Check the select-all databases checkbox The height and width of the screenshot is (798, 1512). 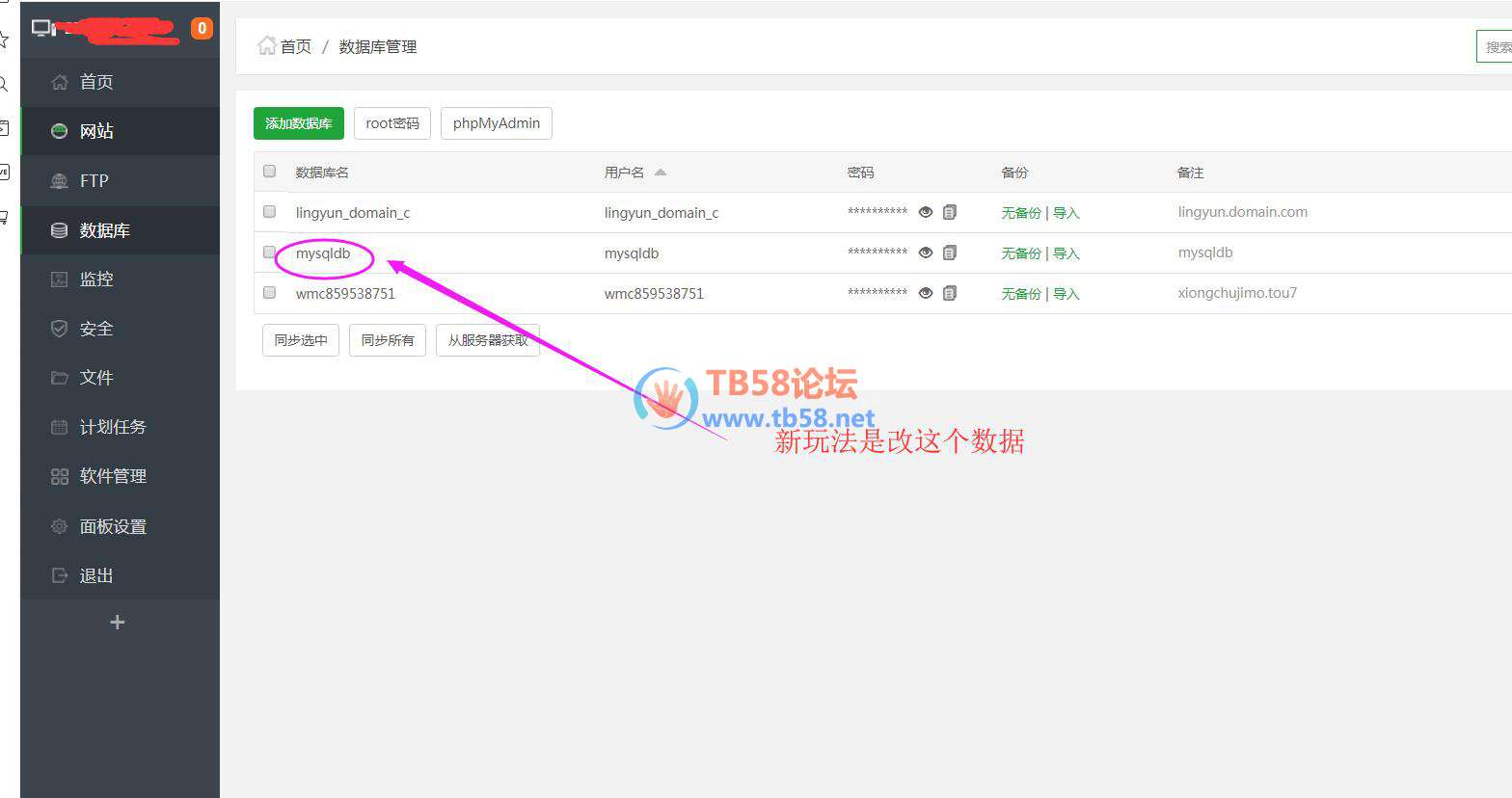coord(270,172)
